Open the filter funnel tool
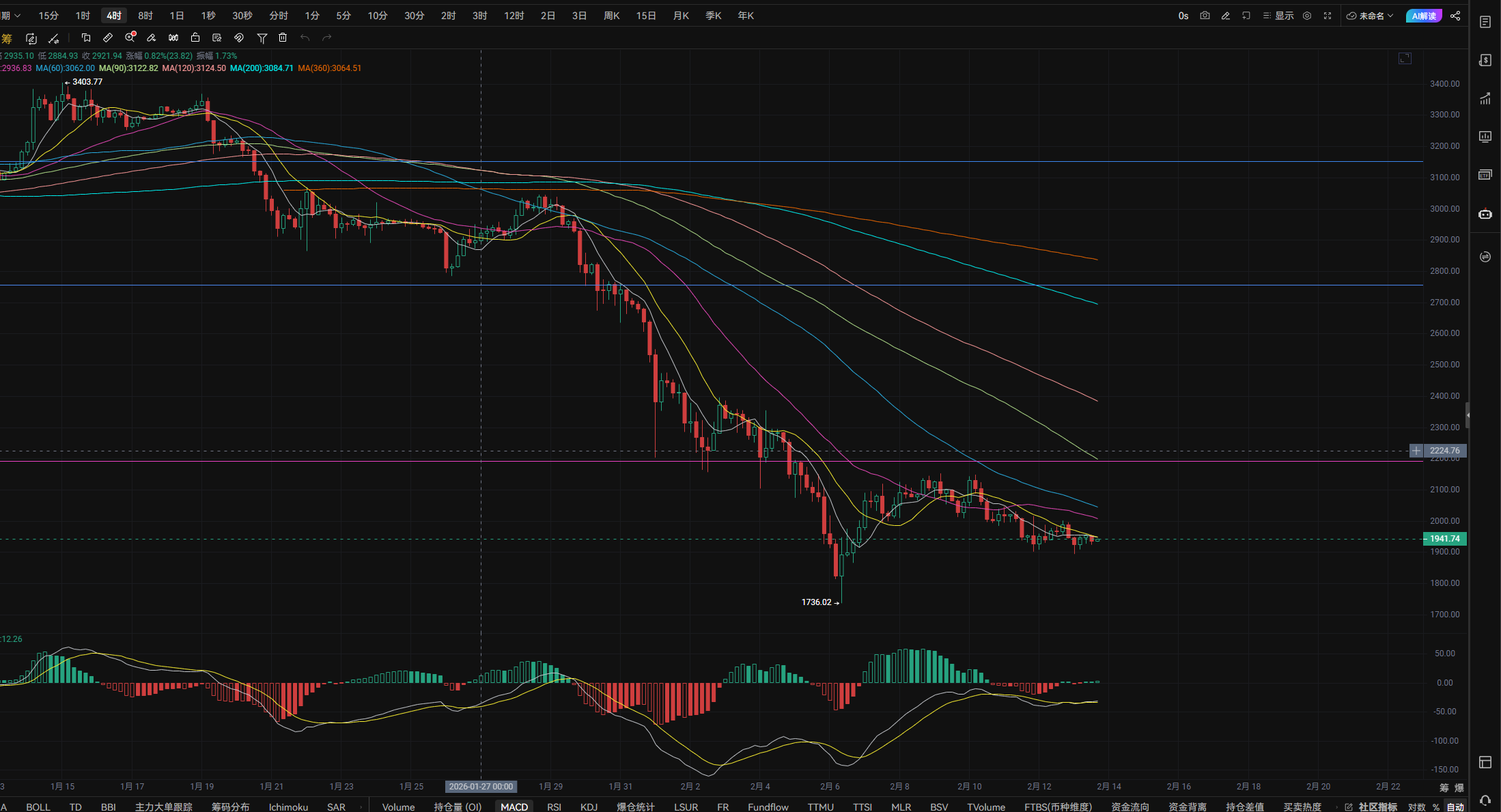The image size is (1501, 812). point(262,38)
